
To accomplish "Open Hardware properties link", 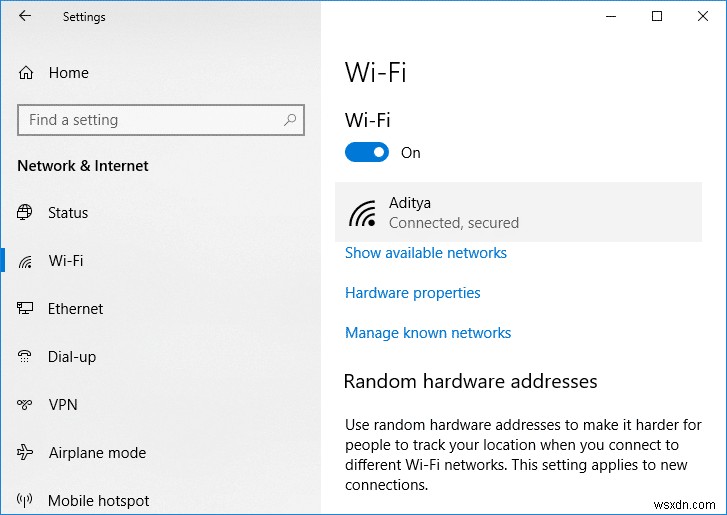I will (413, 293).
